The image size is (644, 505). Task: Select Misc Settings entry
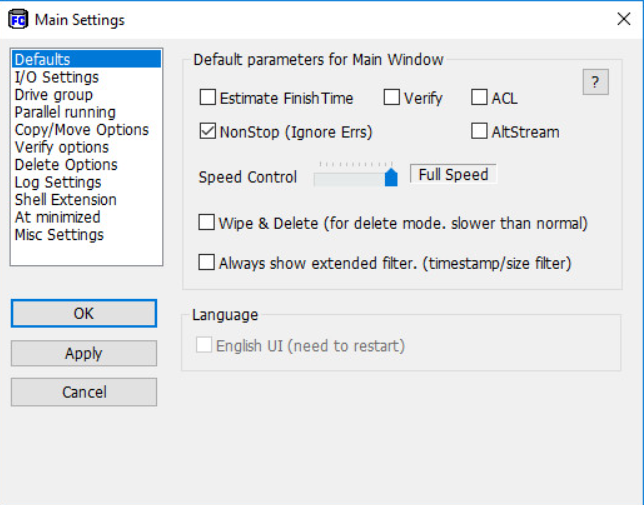60,235
